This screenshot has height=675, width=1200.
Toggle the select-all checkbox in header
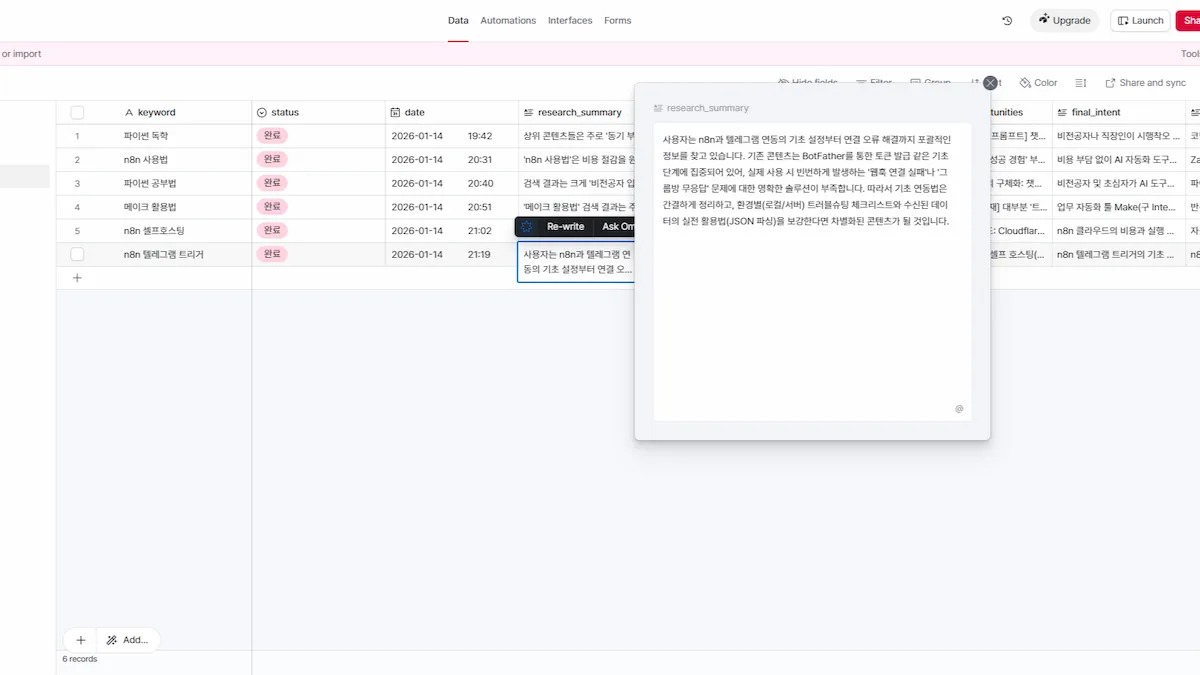click(x=77, y=113)
